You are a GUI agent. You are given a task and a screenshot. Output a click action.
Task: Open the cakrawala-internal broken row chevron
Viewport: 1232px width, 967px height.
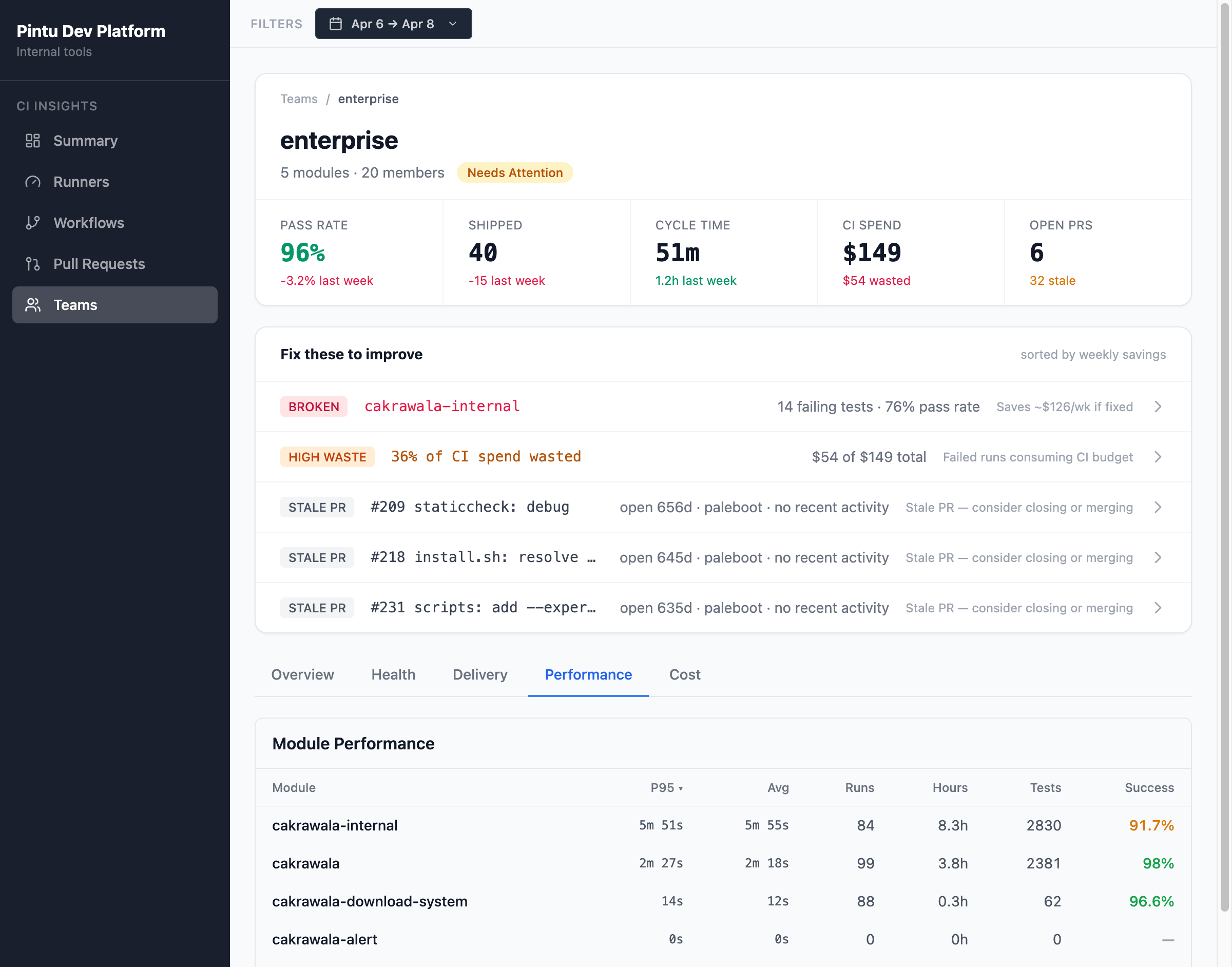click(1157, 407)
